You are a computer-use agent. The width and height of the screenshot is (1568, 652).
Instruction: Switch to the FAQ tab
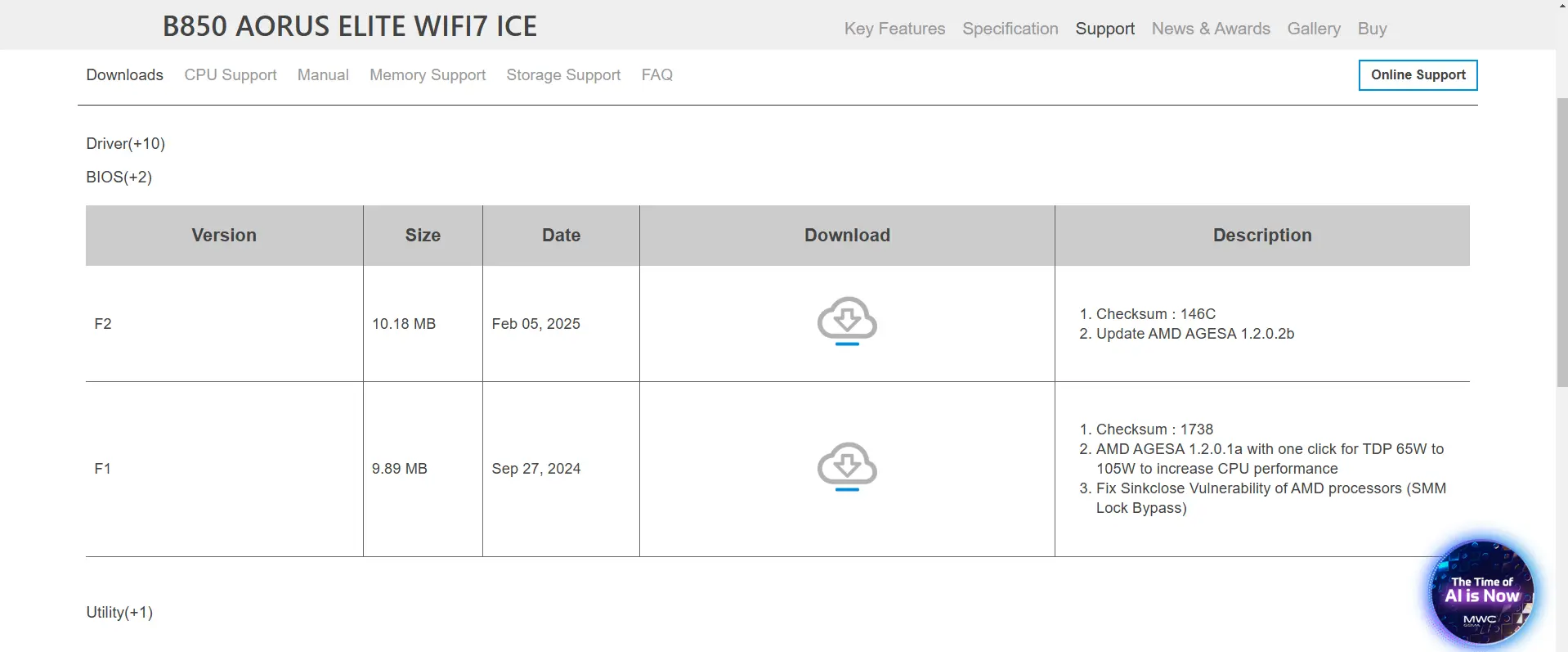click(x=656, y=74)
